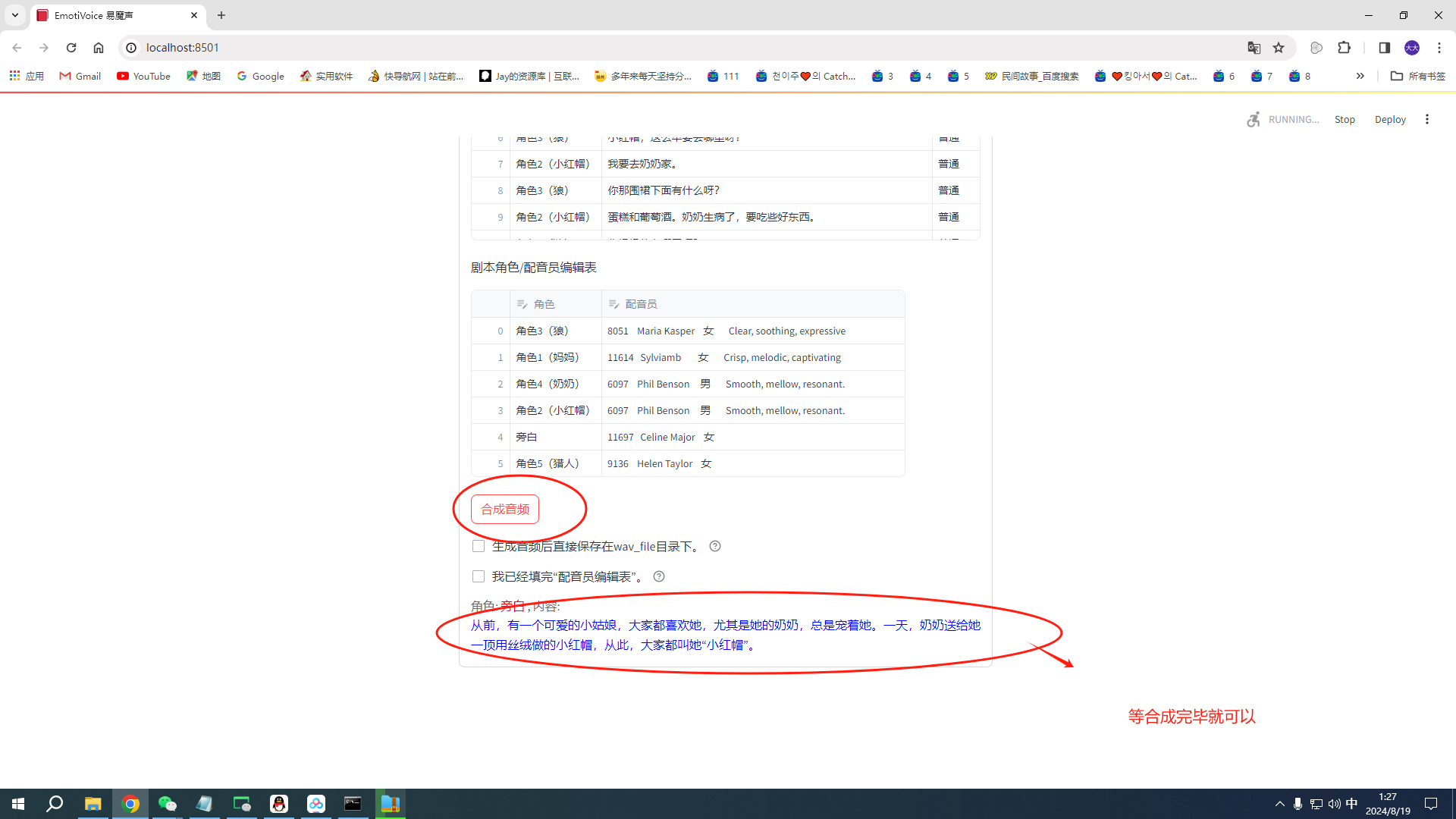Open the Deploy option in header
The image size is (1456, 819).
click(x=1389, y=119)
